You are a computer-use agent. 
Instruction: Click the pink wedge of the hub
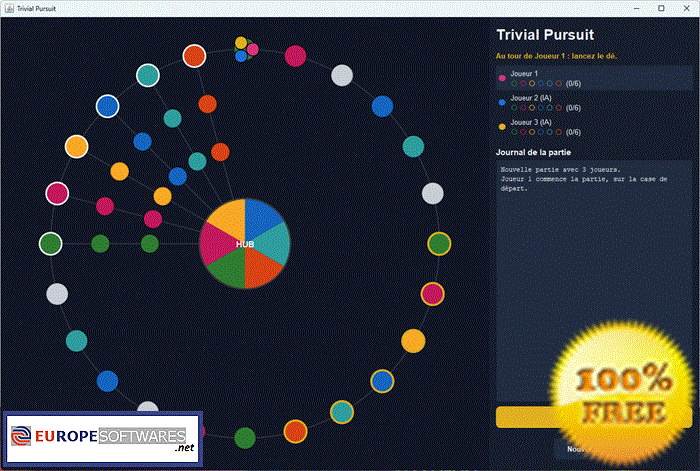click(x=214, y=244)
